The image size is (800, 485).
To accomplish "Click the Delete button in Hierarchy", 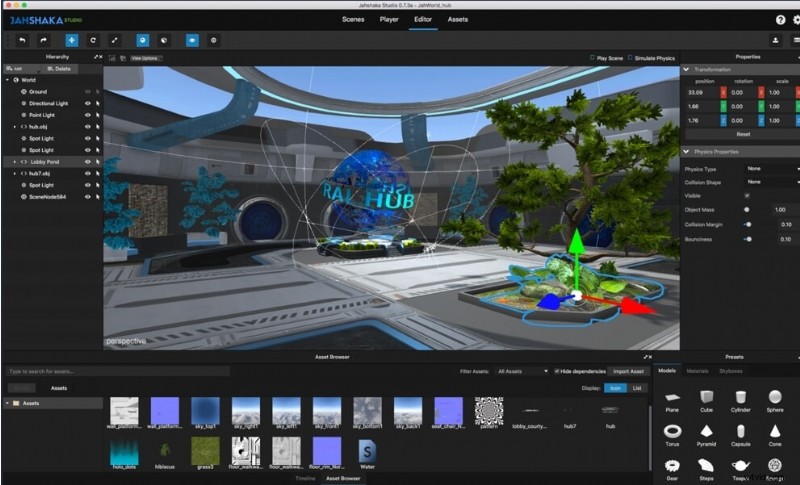I will tap(59, 69).
